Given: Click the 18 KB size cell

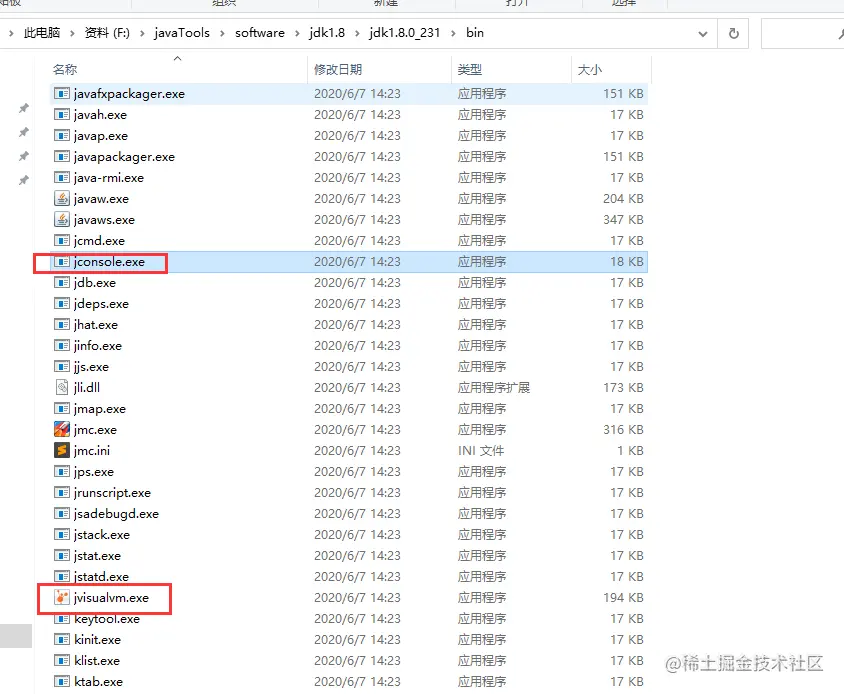Looking at the screenshot, I should click(627, 262).
